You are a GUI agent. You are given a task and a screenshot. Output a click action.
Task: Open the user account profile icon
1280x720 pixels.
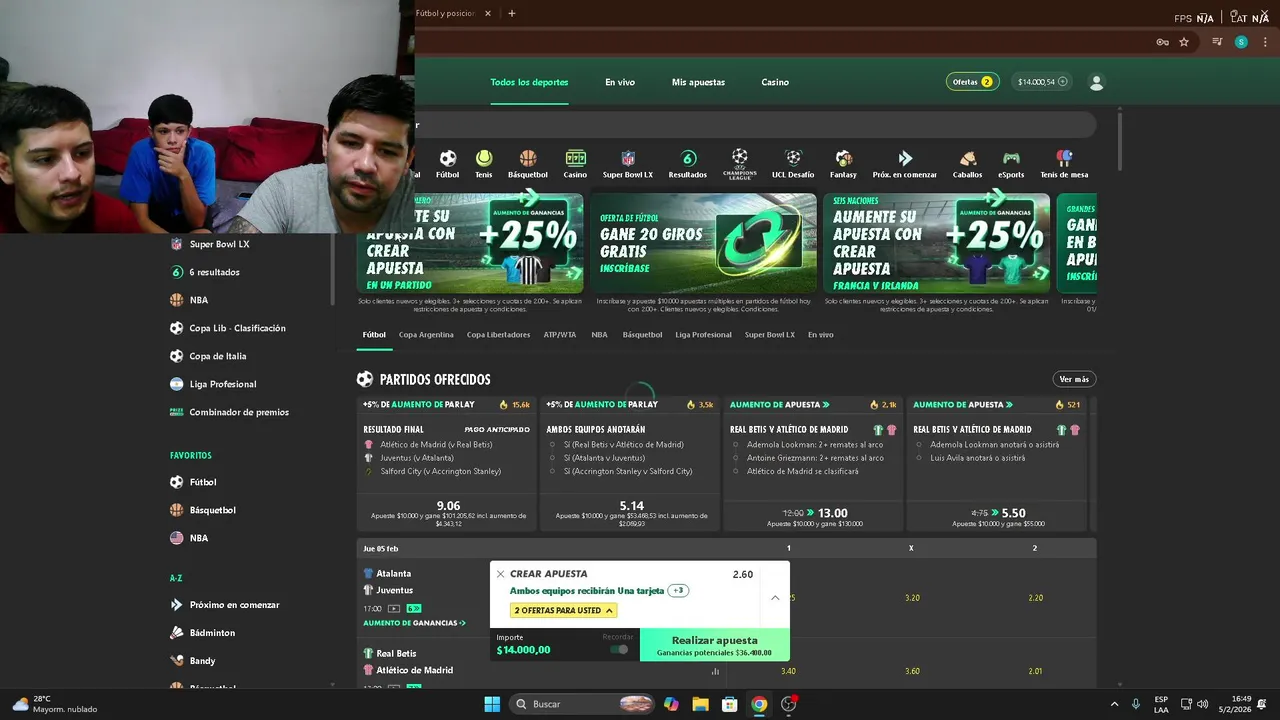tap(1096, 82)
